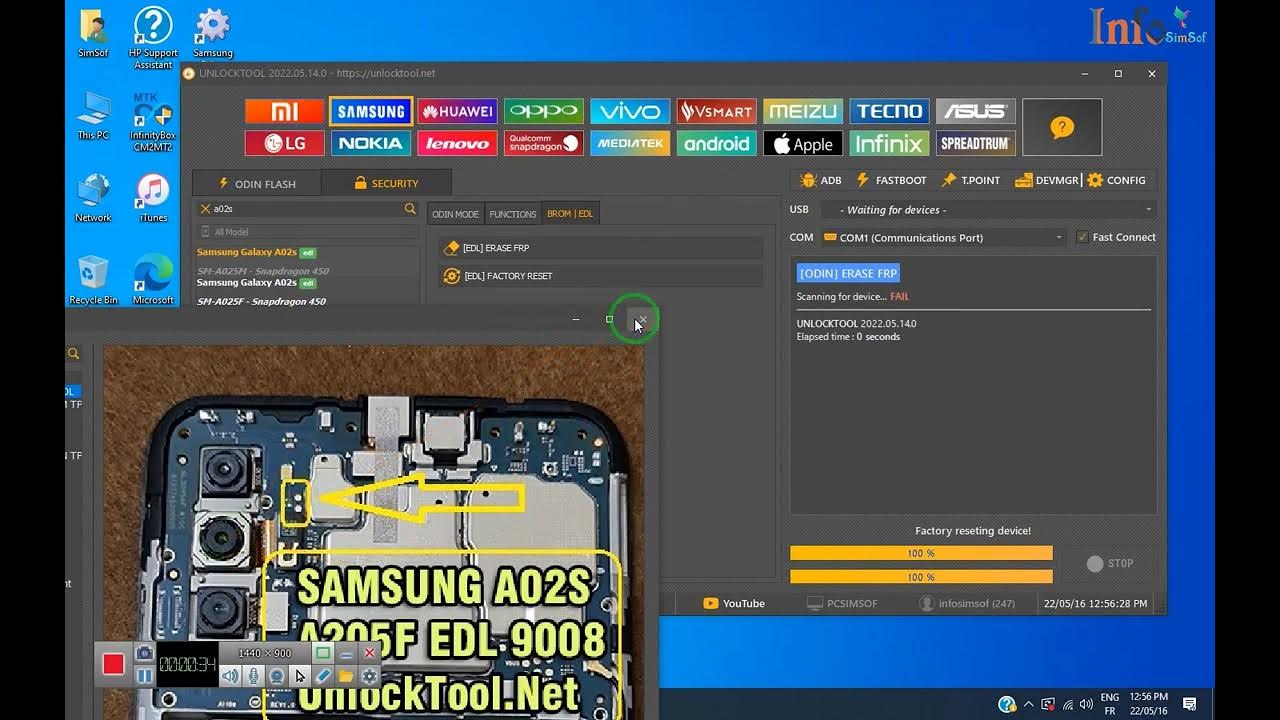The image size is (1280, 720).
Task: Open the All Model filter dropdown
Action: tap(306, 232)
